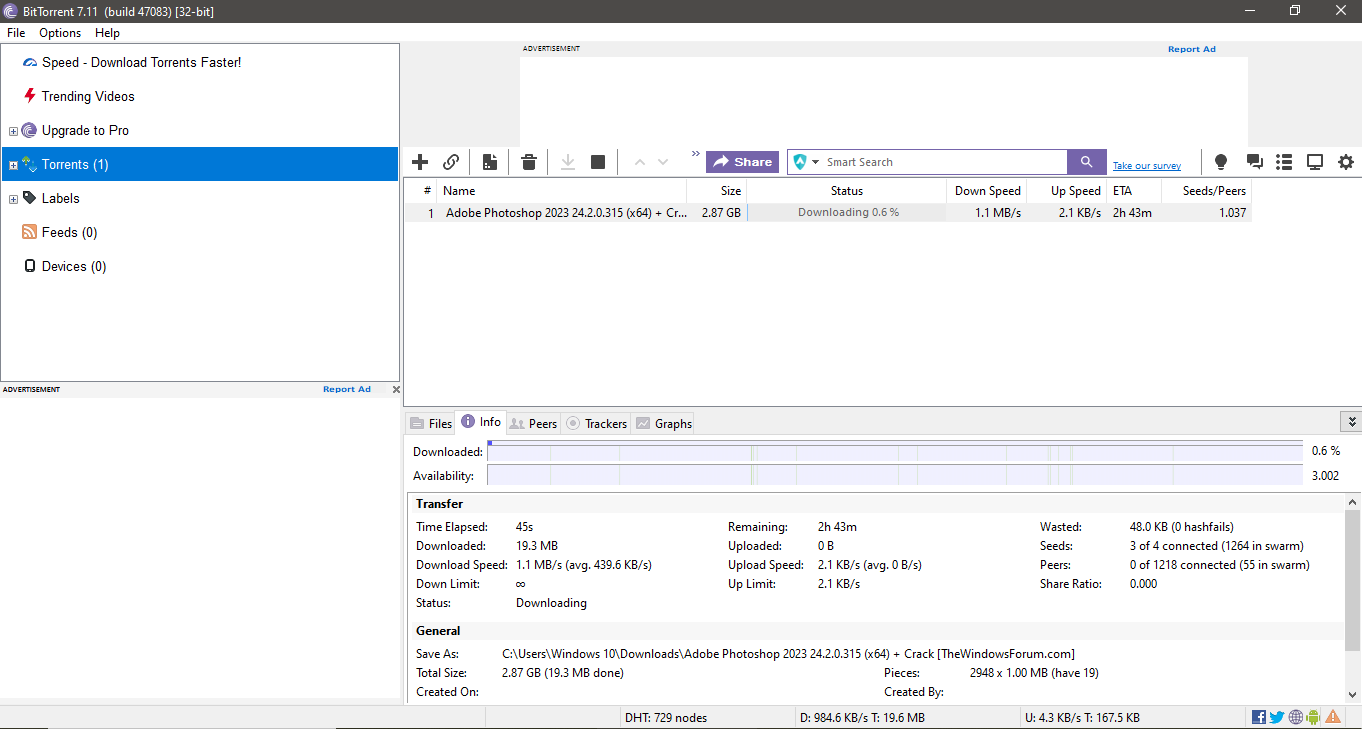The height and width of the screenshot is (729, 1362).
Task: Switch to the Graphs tab
Action: point(663,423)
